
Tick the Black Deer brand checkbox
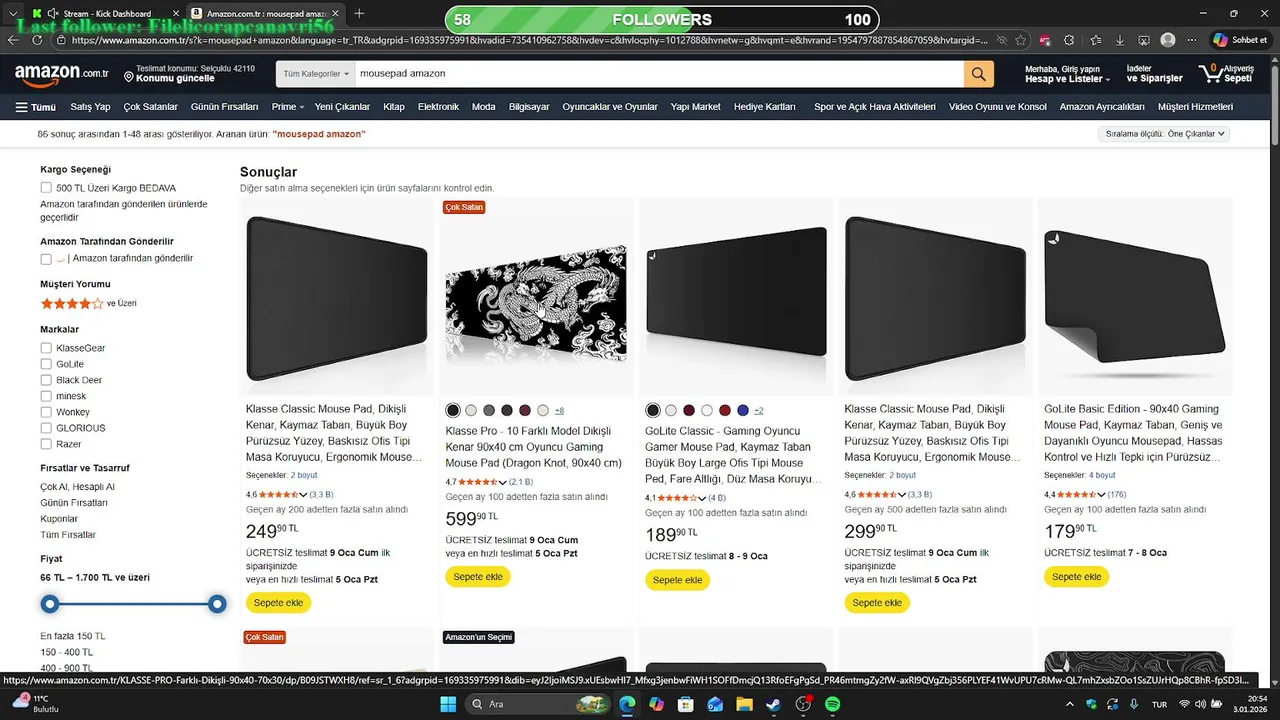[x=46, y=380]
